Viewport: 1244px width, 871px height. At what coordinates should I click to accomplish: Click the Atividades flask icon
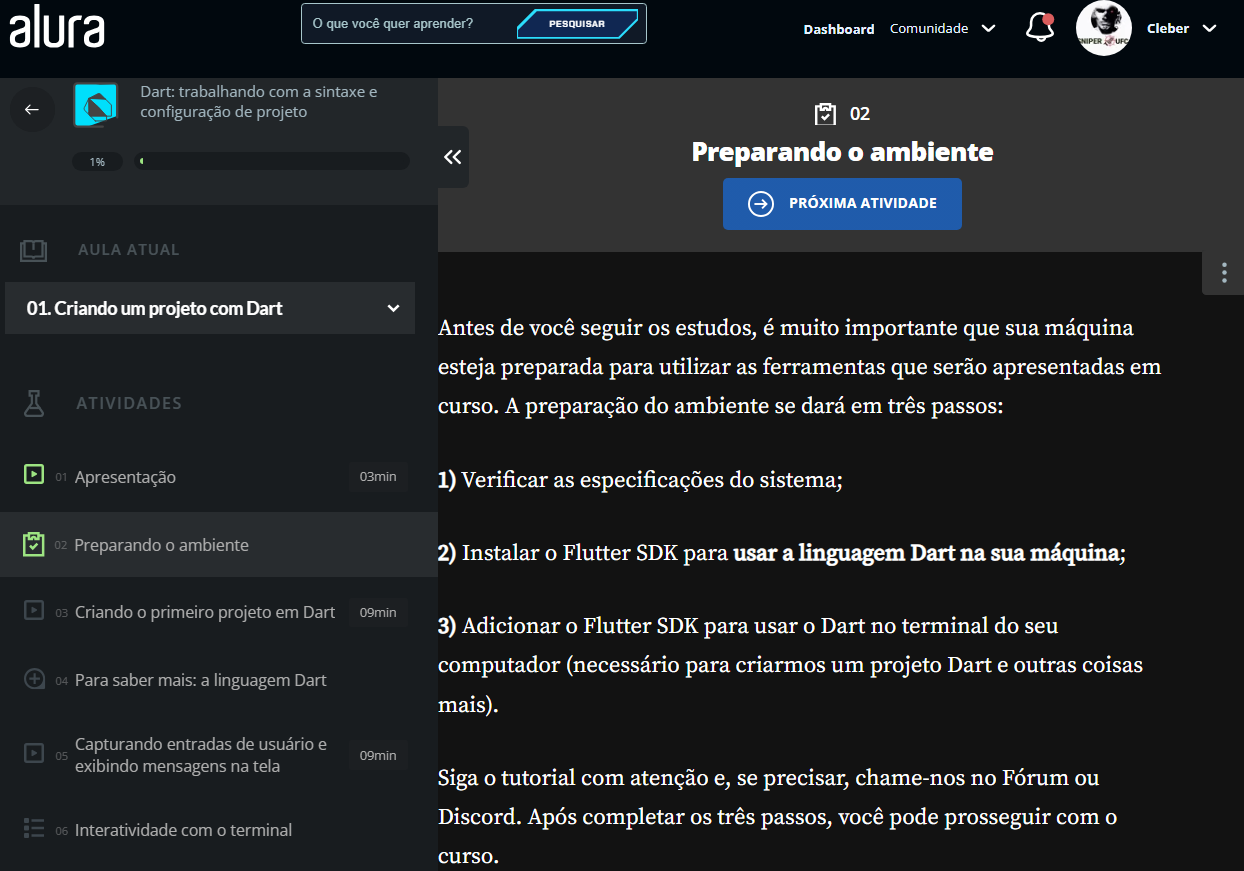[x=34, y=403]
